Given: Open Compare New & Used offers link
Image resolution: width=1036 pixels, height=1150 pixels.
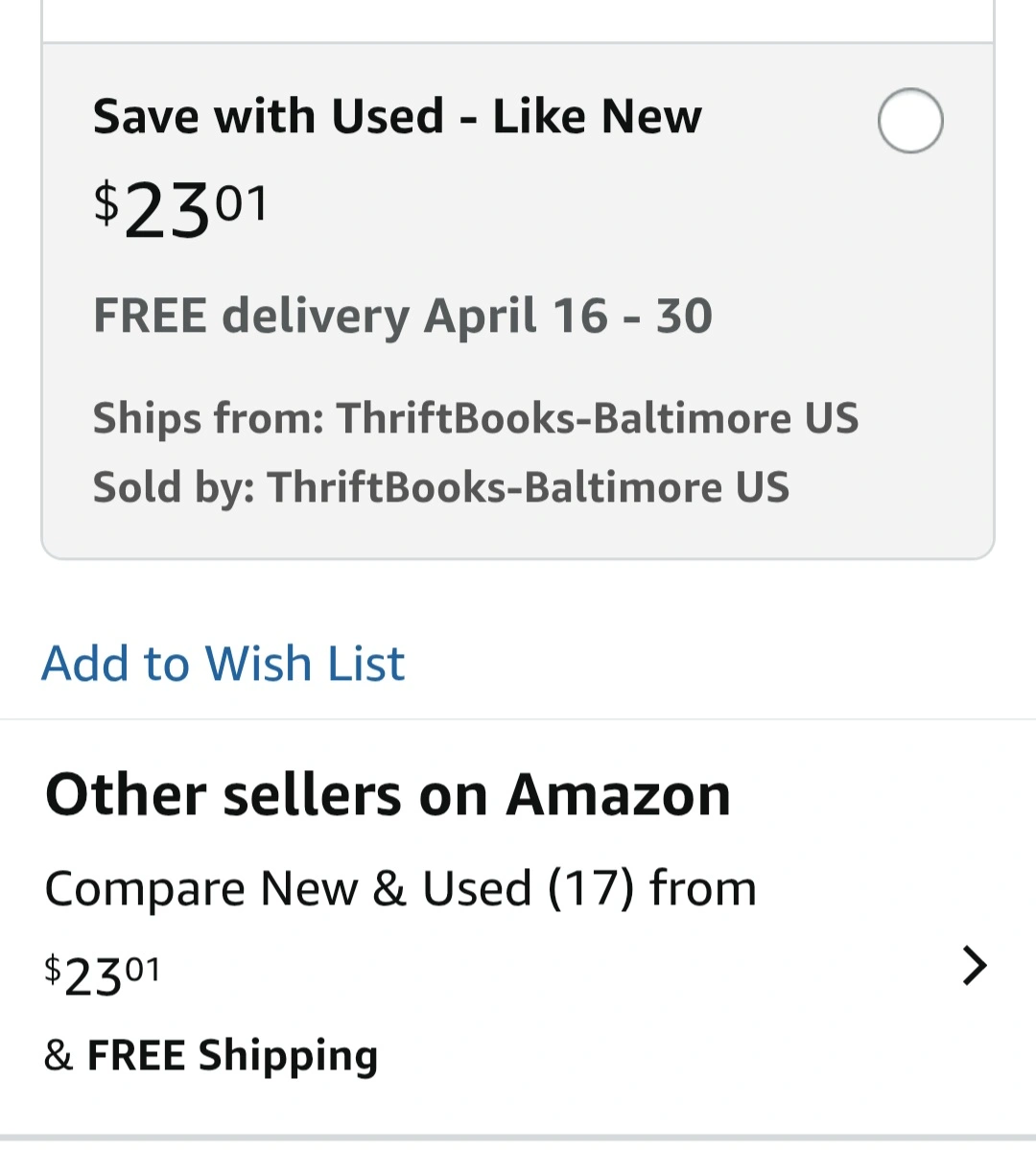Looking at the screenshot, I should 288,889.
